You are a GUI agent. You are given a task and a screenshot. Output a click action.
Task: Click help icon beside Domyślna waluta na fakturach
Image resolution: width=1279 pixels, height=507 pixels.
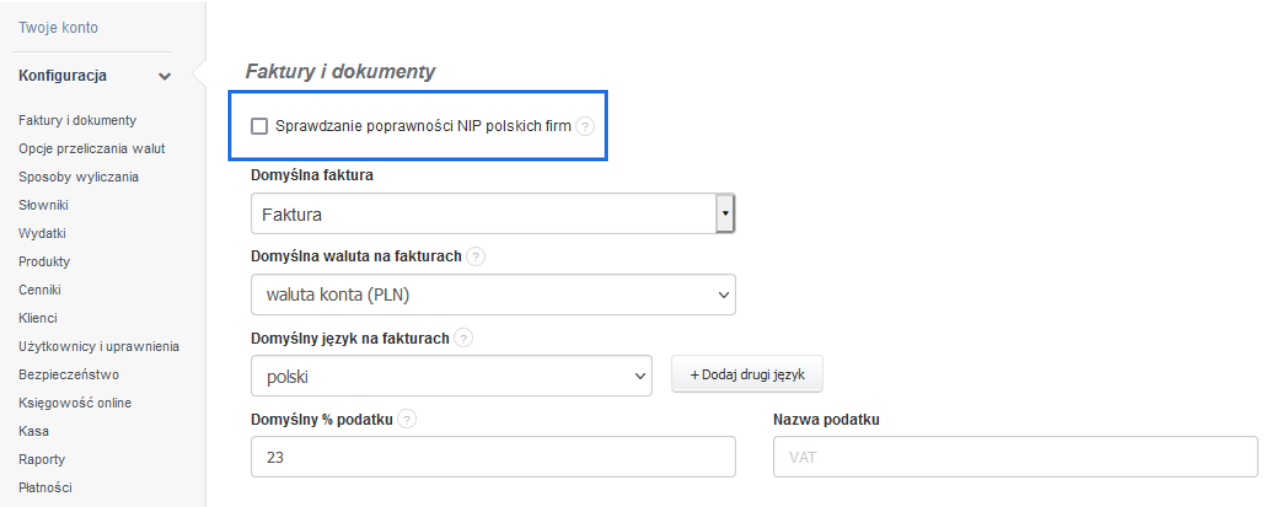point(475,257)
